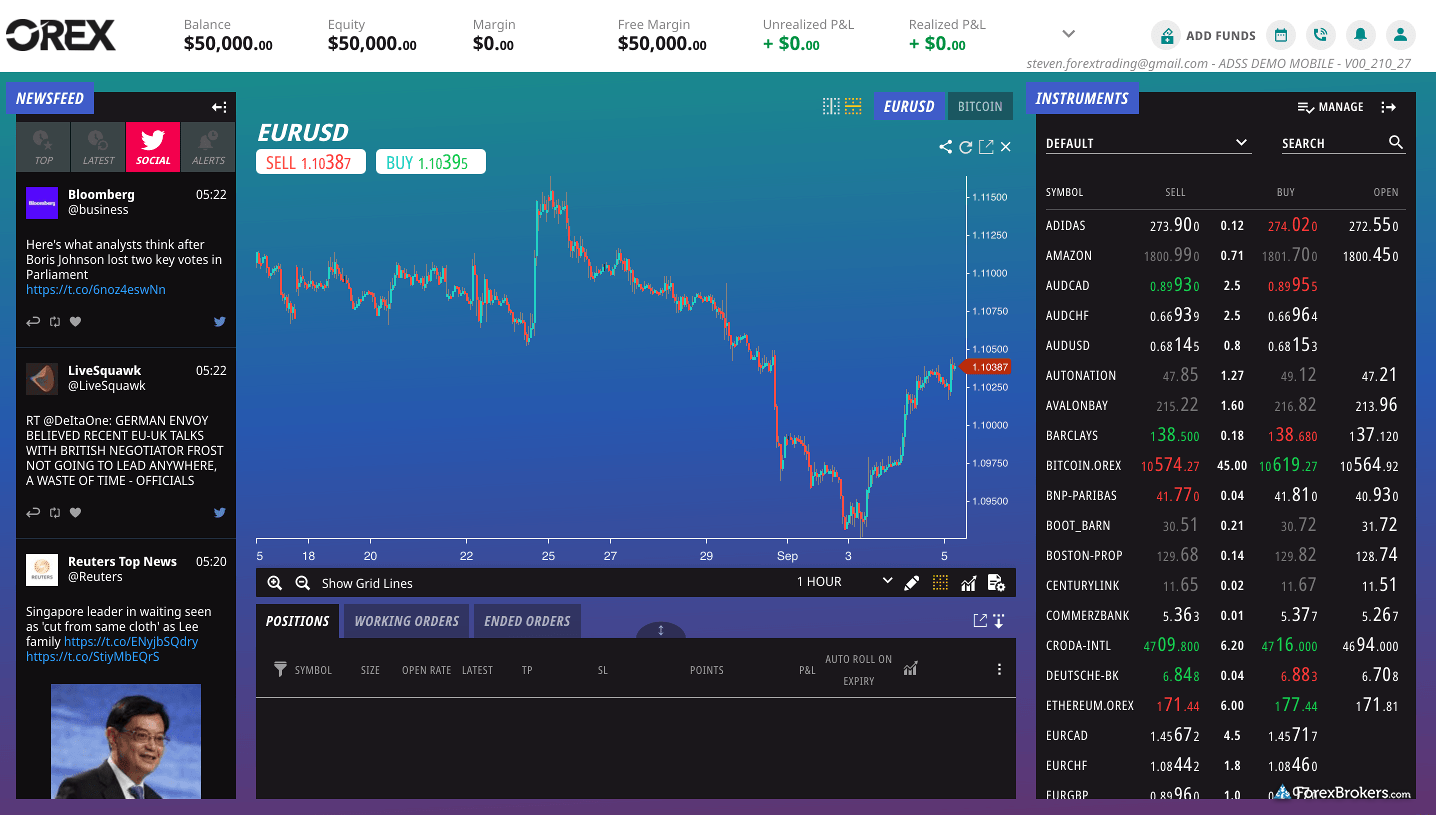Filter positions by symbol funnel icon
Image resolution: width=1436 pixels, height=815 pixels.
(280, 669)
